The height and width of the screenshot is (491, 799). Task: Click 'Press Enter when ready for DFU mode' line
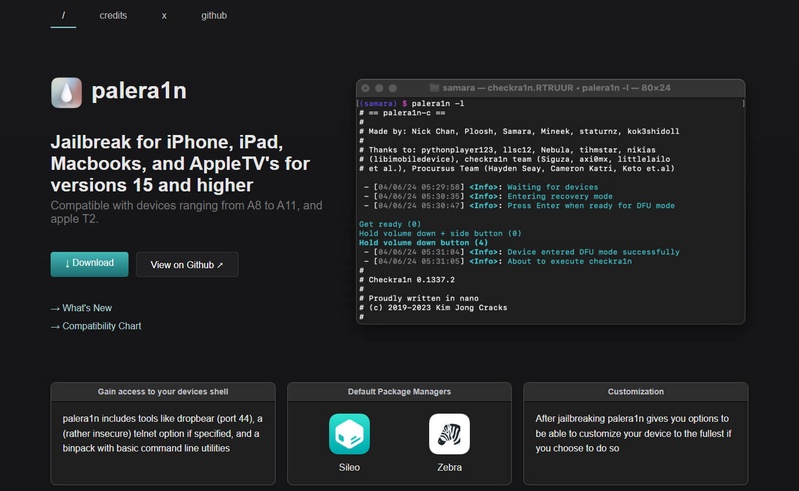click(x=519, y=206)
